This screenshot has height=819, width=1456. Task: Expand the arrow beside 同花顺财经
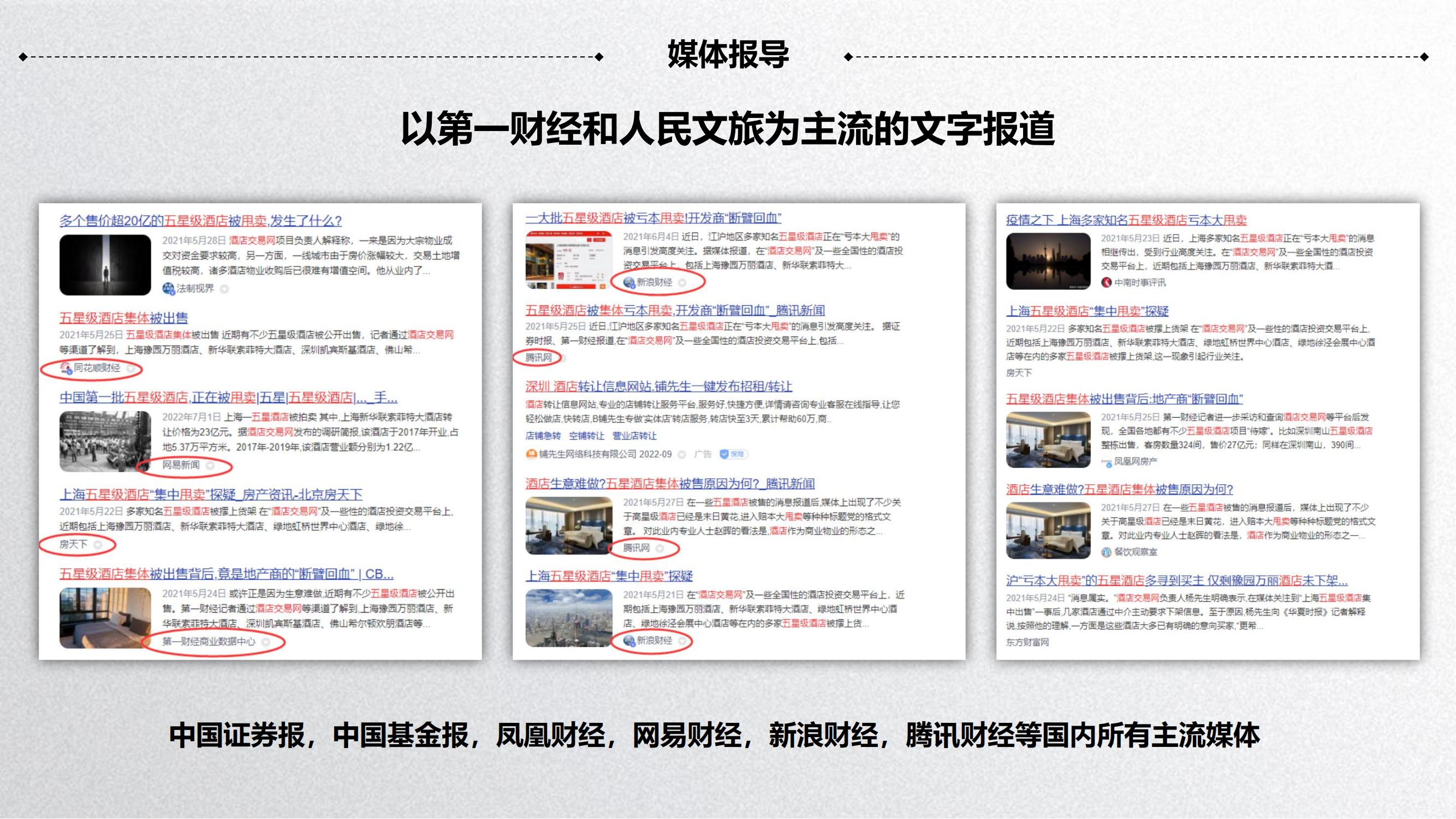[130, 369]
